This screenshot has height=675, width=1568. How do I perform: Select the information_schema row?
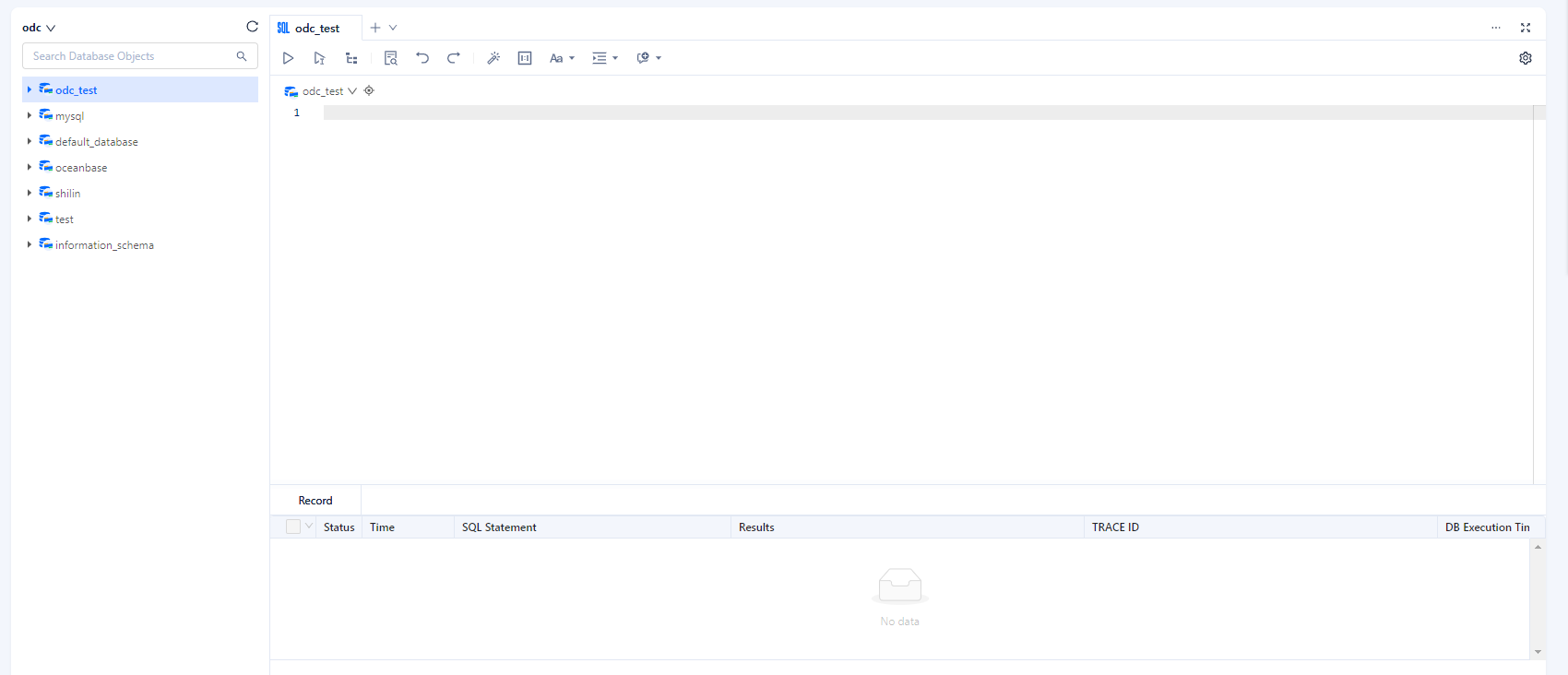click(x=140, y=244)
